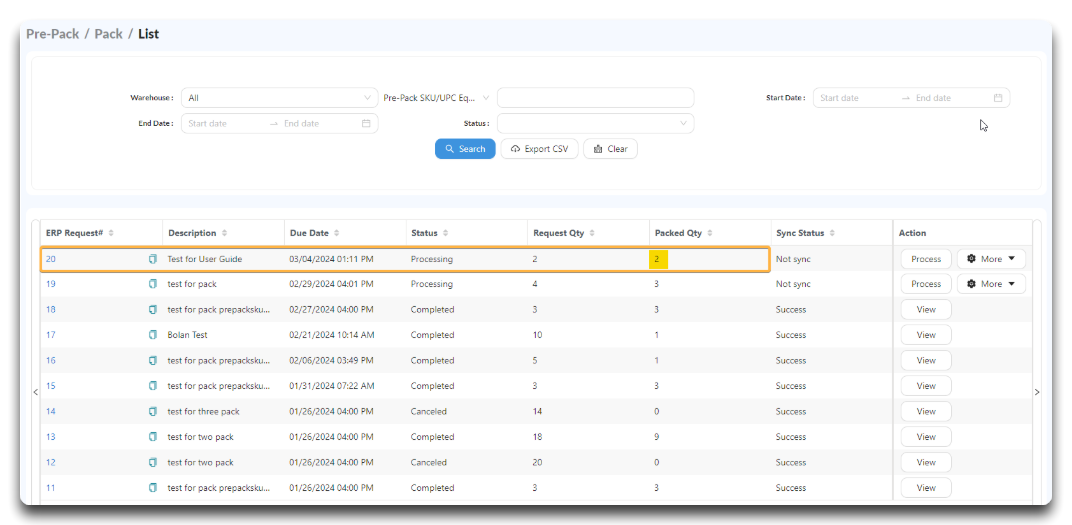
Task: Open ERP request link 17
Action: tap(51, 335)
